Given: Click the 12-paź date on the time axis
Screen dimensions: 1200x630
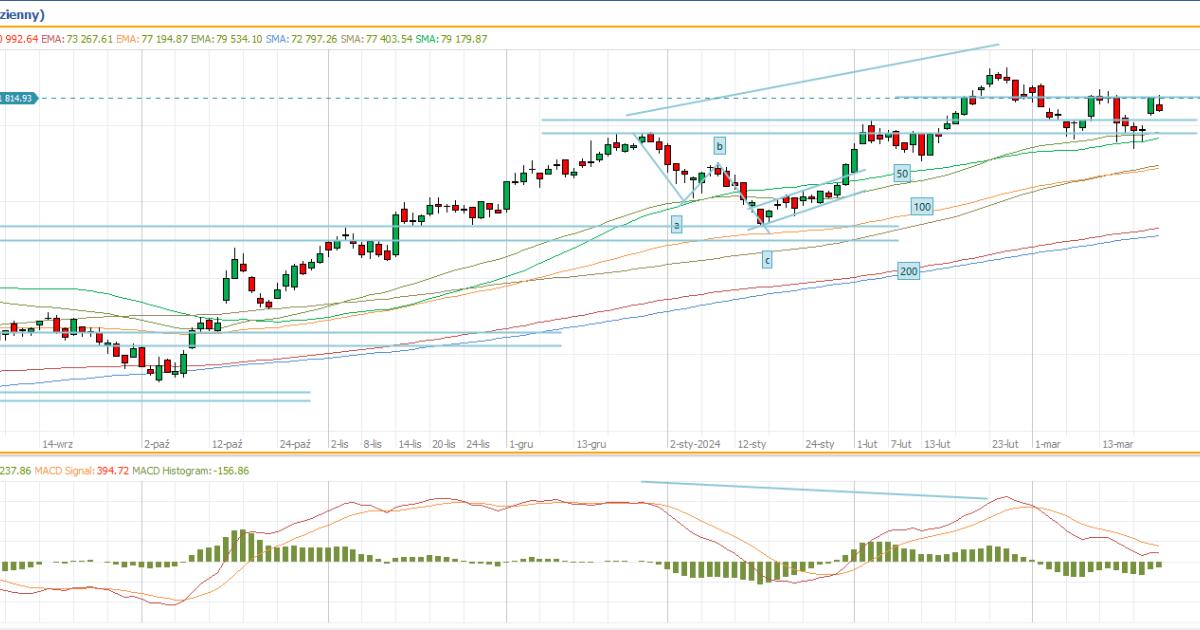Looking at the screenshot, I should click(x=228, y=444).
